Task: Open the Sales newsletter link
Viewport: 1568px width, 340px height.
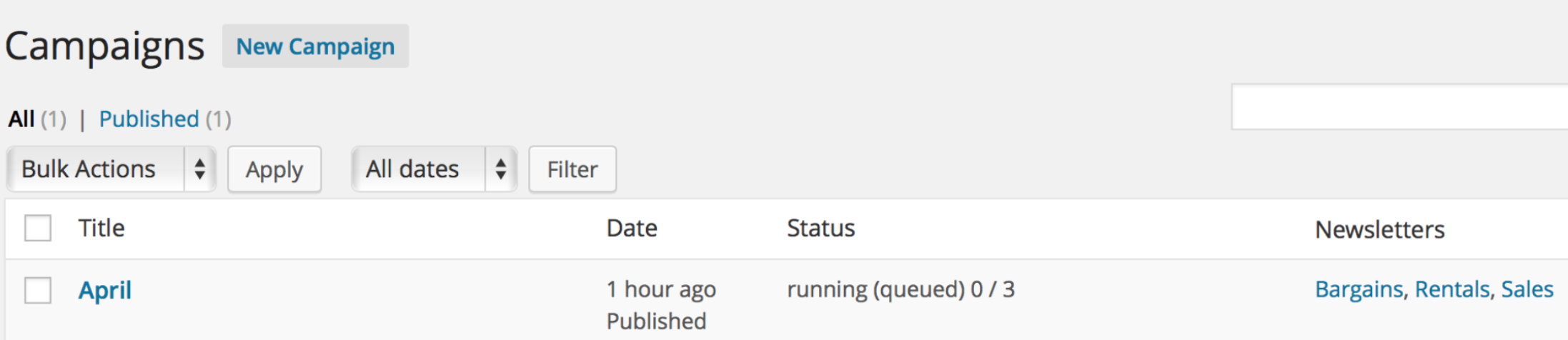Action: [1527, 289]
